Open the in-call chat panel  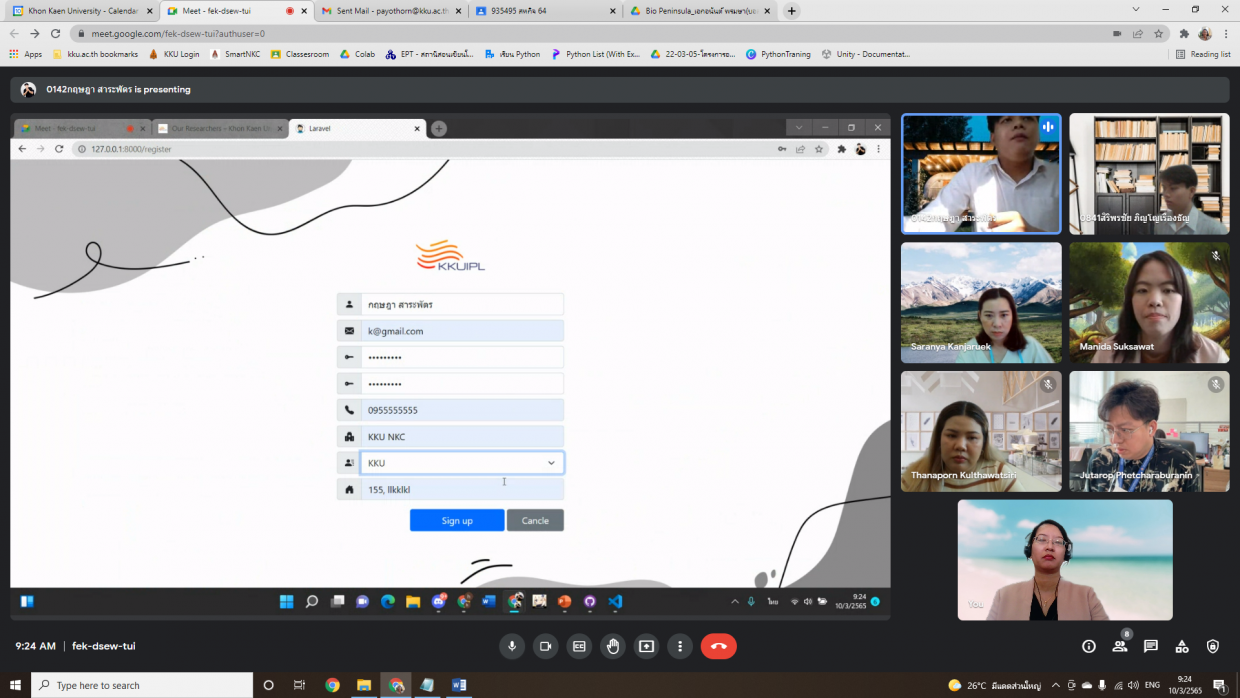tap(1151, 646)
